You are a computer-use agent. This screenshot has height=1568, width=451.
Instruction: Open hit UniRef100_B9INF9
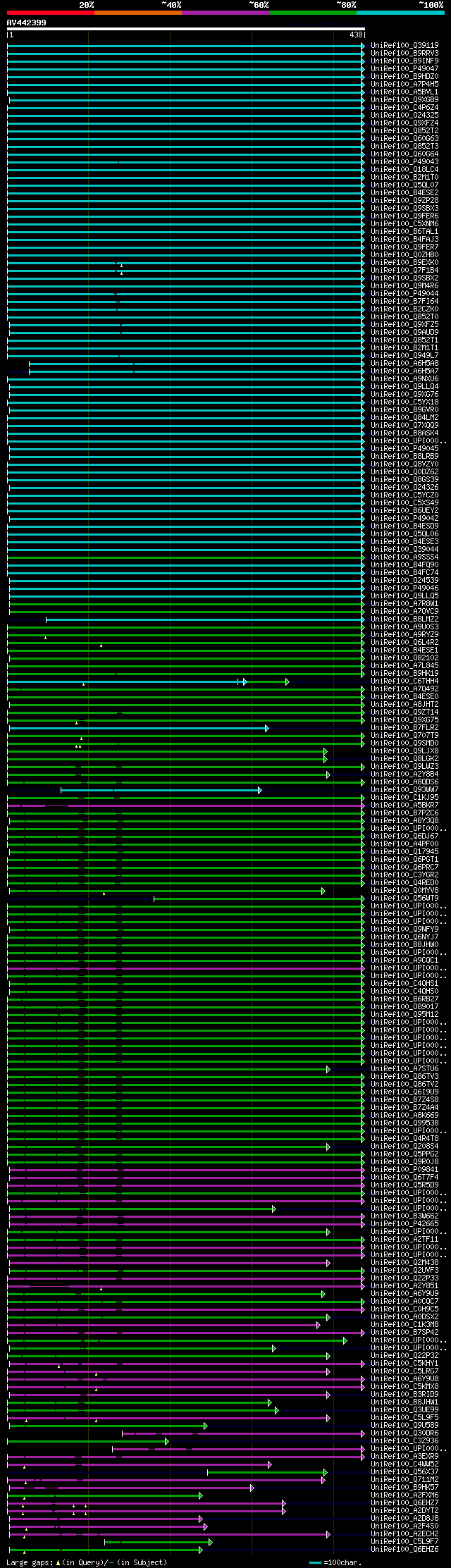coord(404,61)
